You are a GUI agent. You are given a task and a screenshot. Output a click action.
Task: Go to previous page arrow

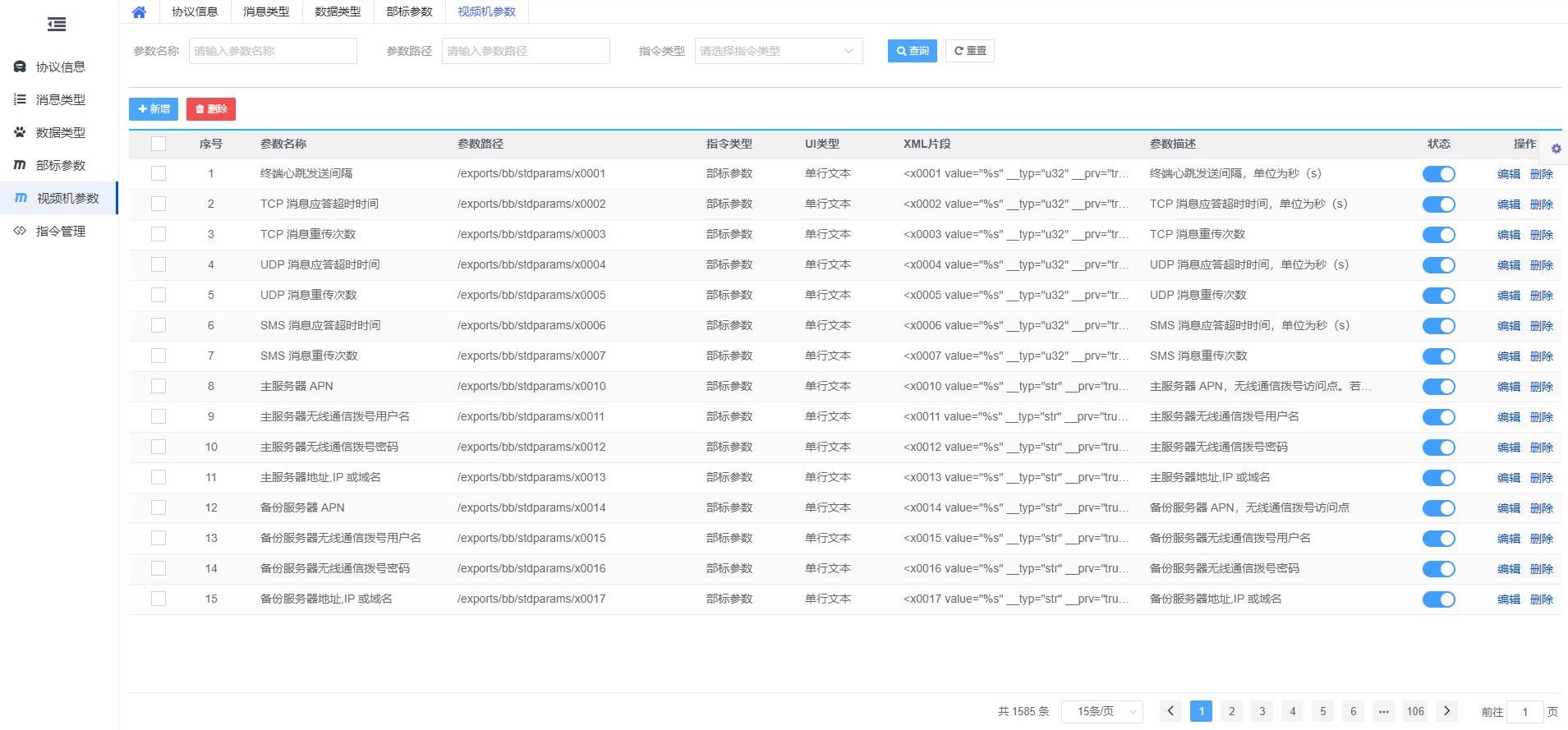[x=1171, y=711]
